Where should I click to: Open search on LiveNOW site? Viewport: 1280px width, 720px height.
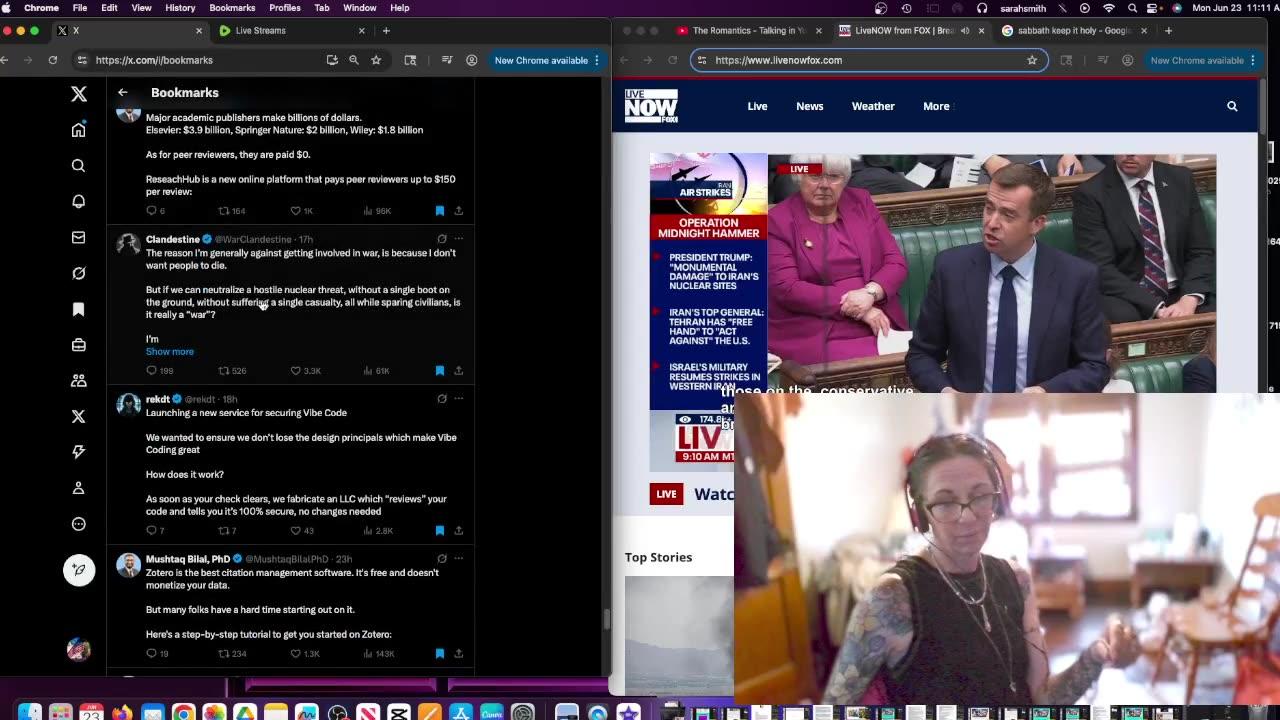tap(1232, 106)
